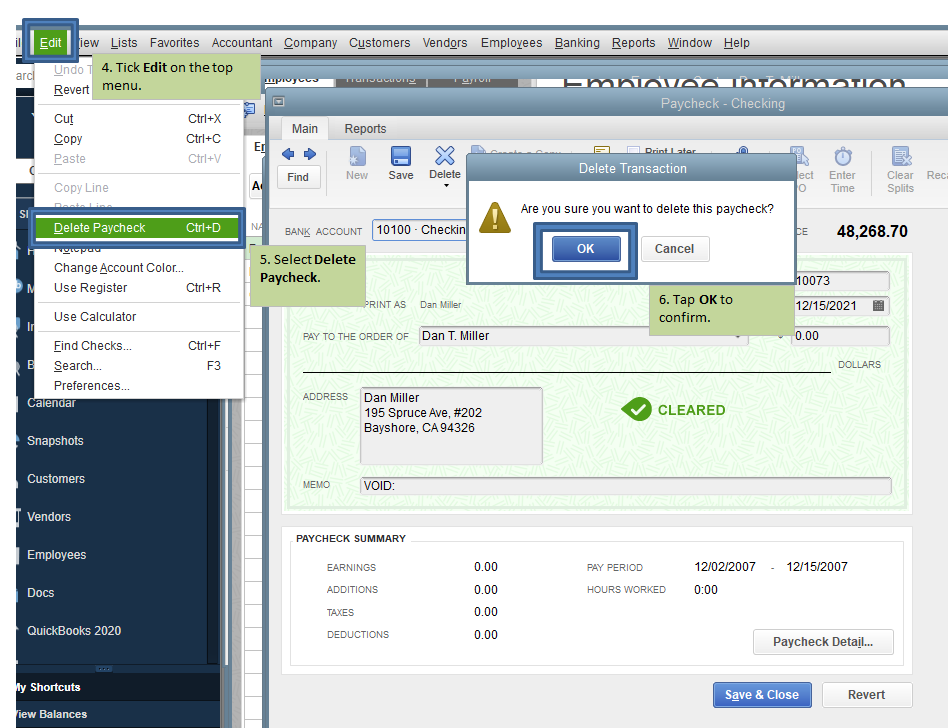Open the Favorites menu
Image resolution: width=948 pixels, height=728 pixels.
pos(174,42)
